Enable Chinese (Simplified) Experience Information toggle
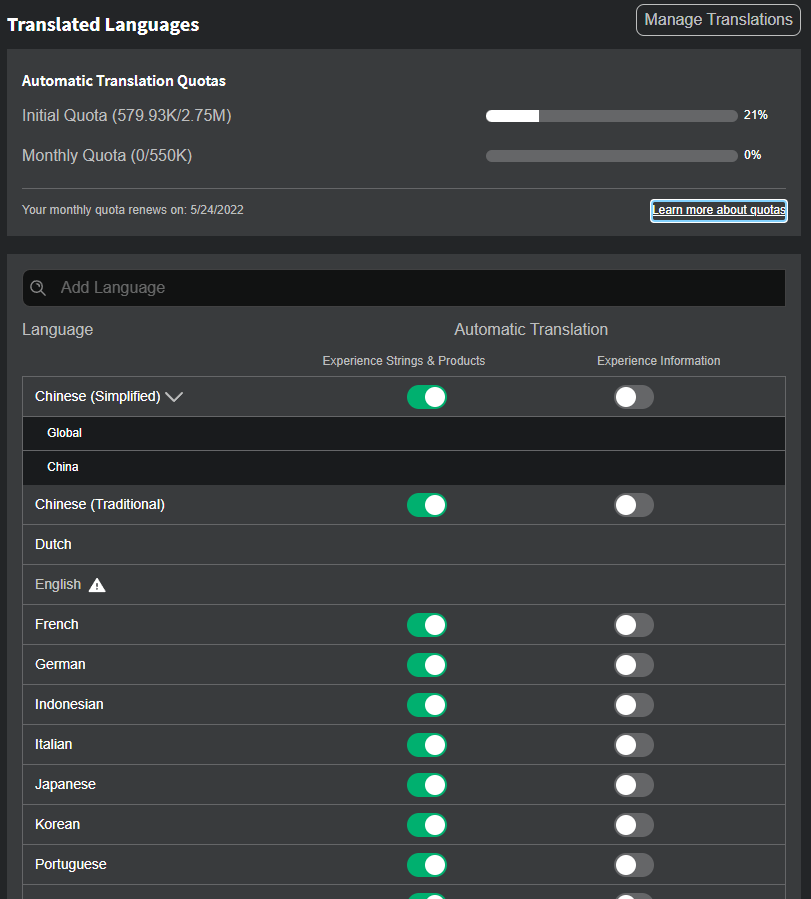This screenshot has width=811, height=899. click(633, 397)
